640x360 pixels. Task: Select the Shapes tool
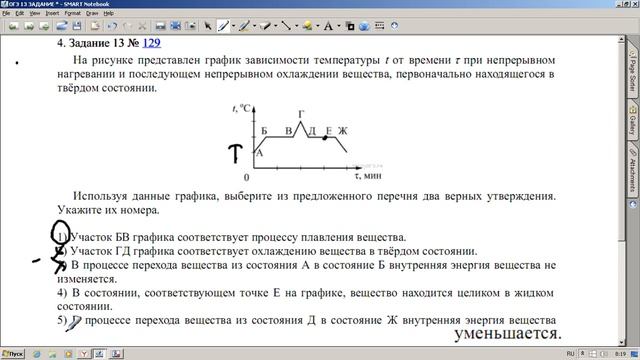pyautogui.click(x=307, y=26)
